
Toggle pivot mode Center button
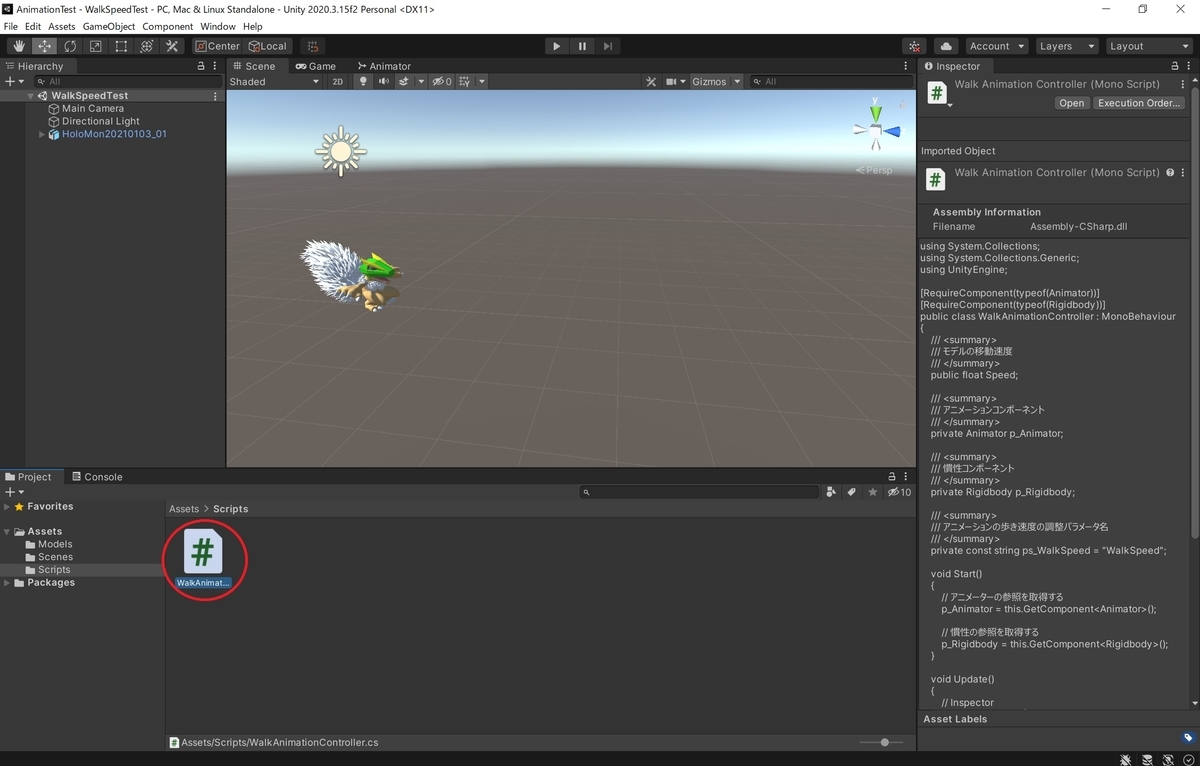217,46
